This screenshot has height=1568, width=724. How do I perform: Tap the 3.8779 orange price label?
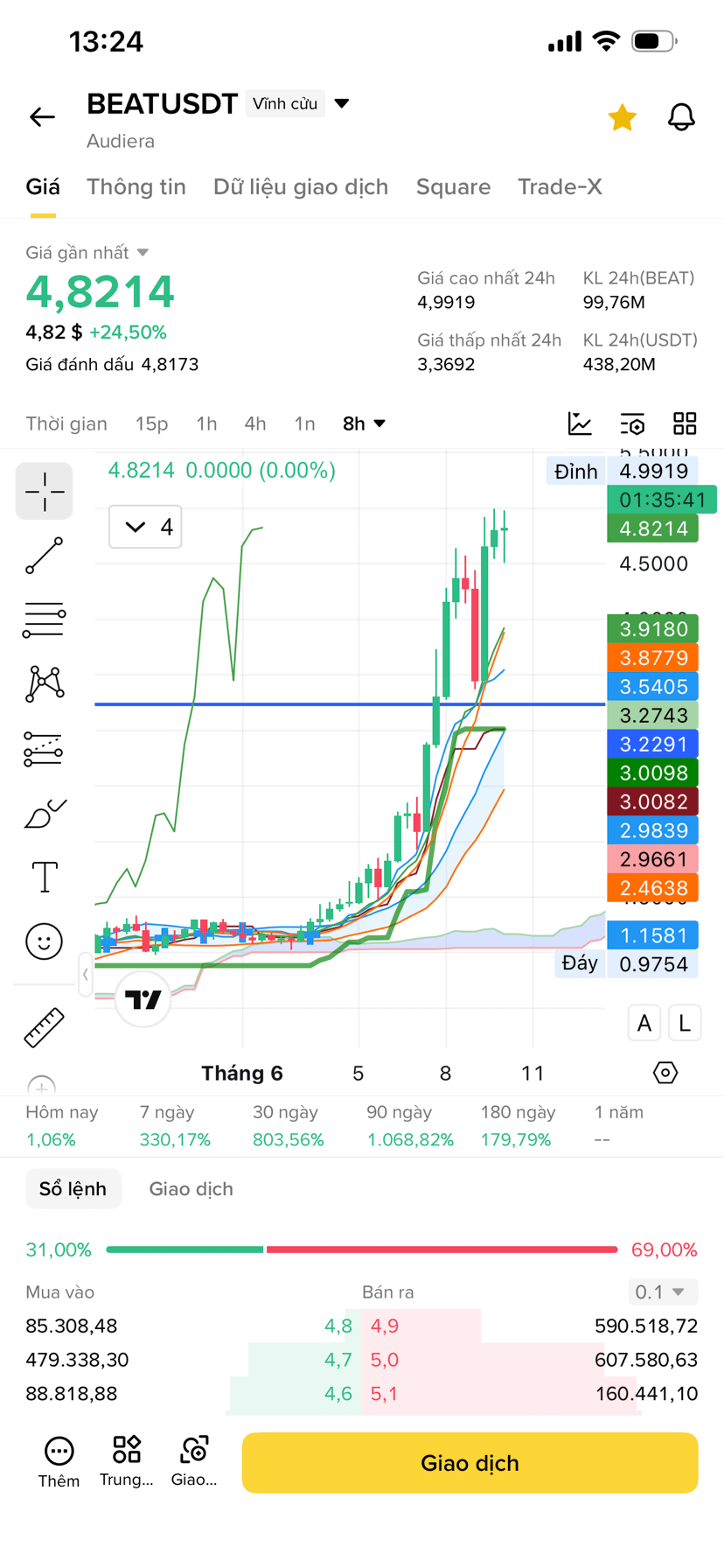tap(653, 658)
